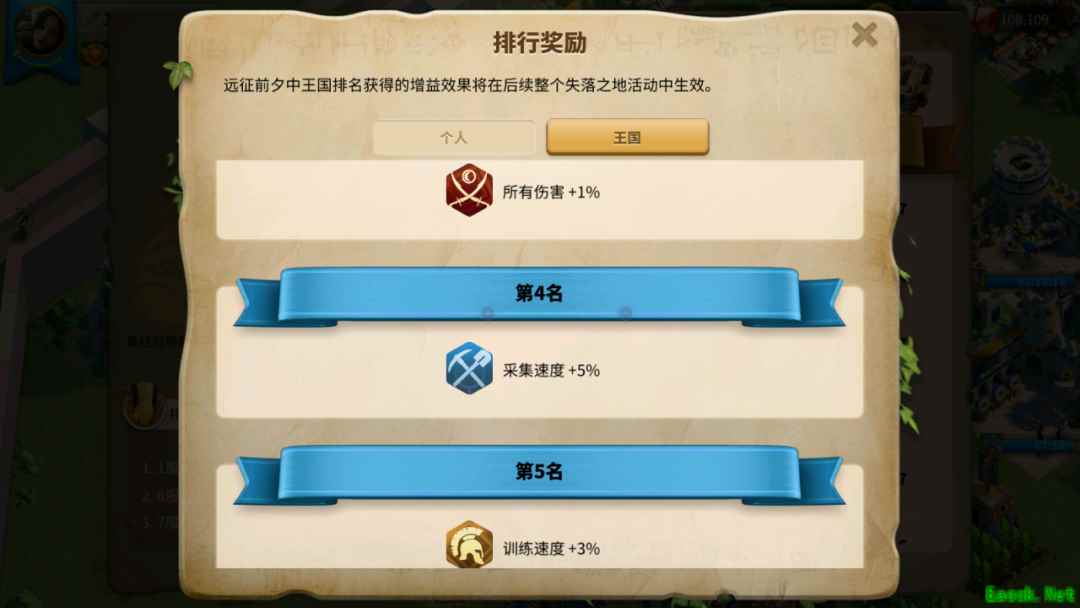1080x608 pixels.
Task: Click the 采集速度 +5% reward label
Action: pos(551,370)
